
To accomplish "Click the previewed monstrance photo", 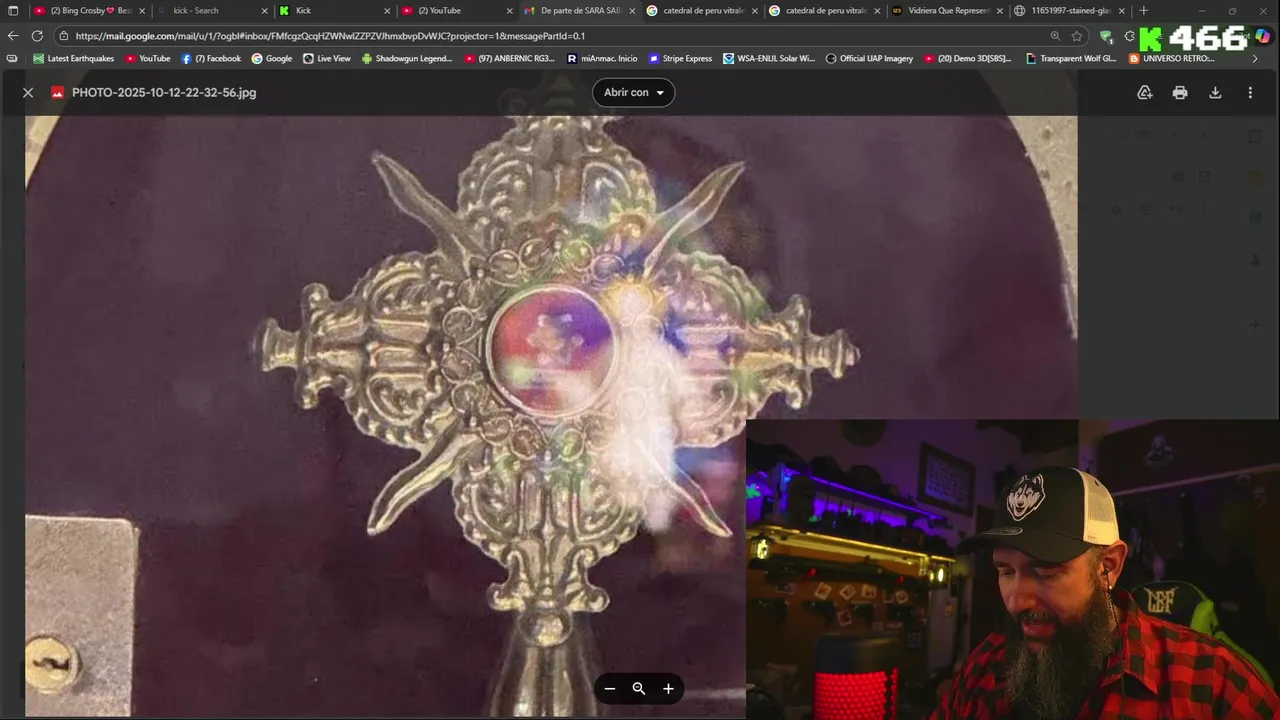I will coord(551,416).
